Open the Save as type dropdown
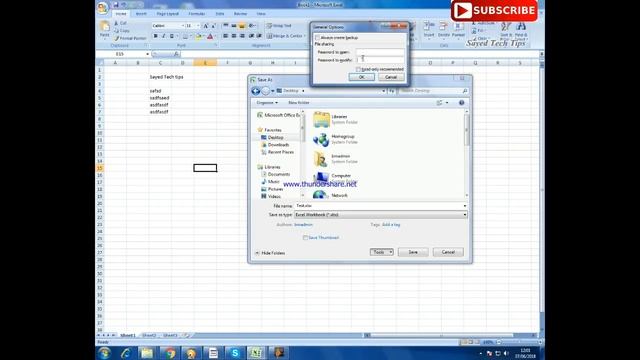Screen dimensions: 640x360 click(464, 215)
